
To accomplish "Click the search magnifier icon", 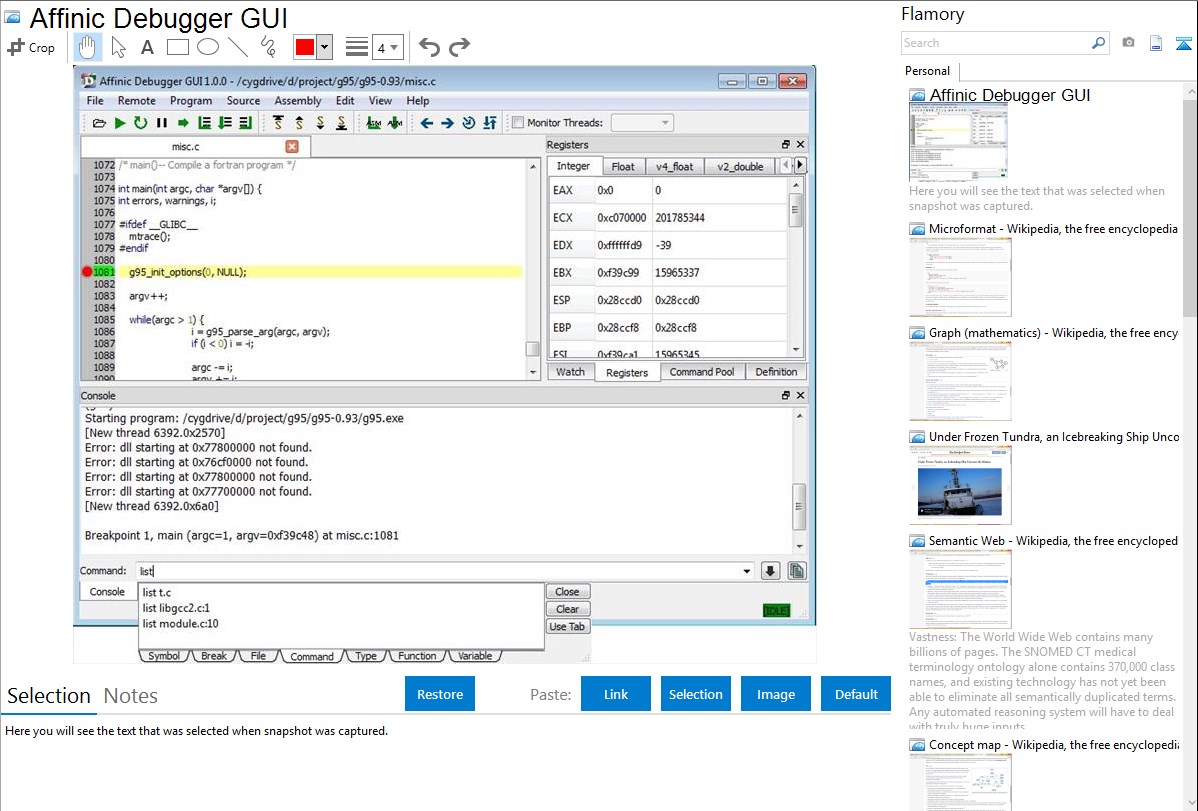I will coord(1098,43).
